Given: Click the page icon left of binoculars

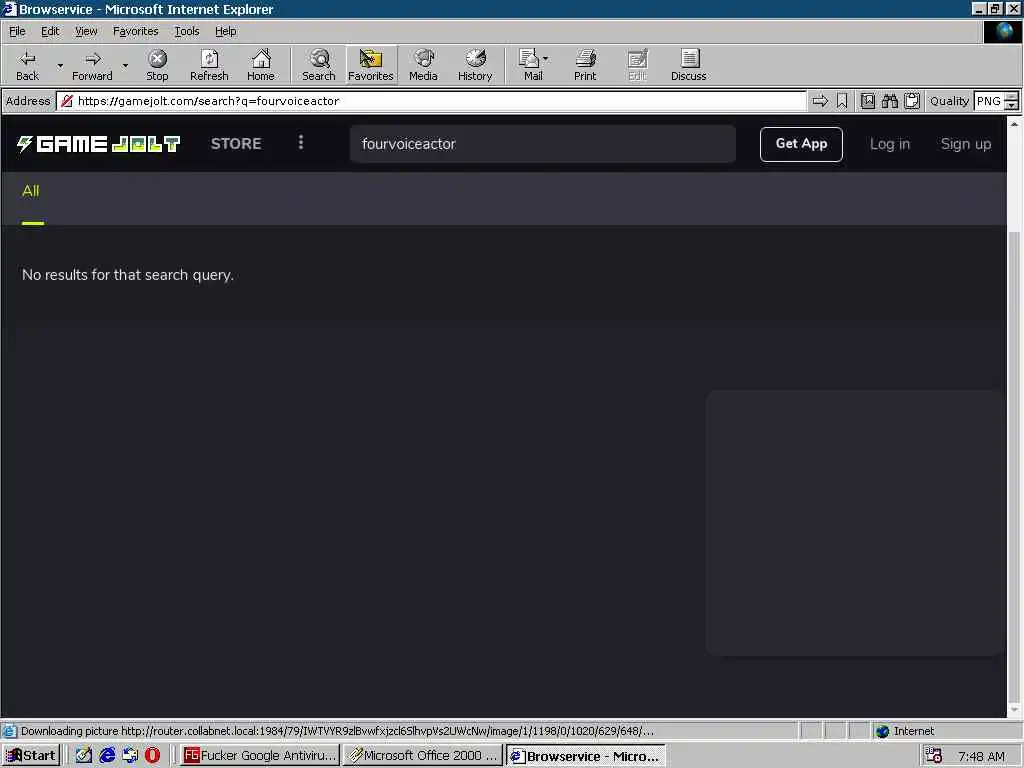Looking at the screenshot, I should point(868,101).
